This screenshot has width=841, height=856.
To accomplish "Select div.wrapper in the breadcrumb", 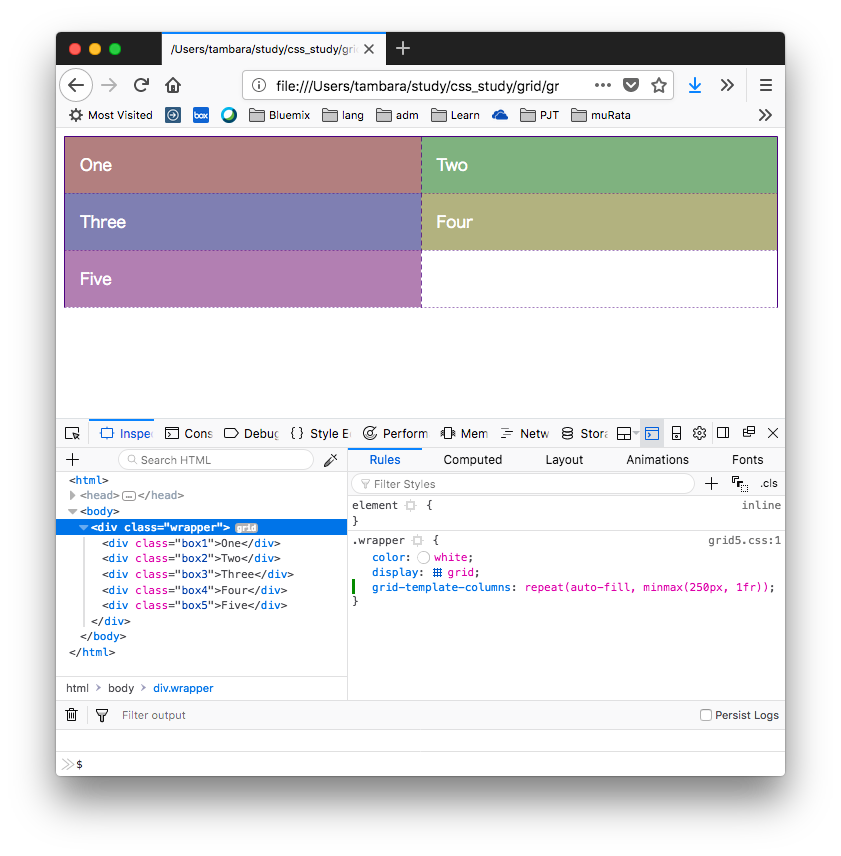I will point(183,688).
